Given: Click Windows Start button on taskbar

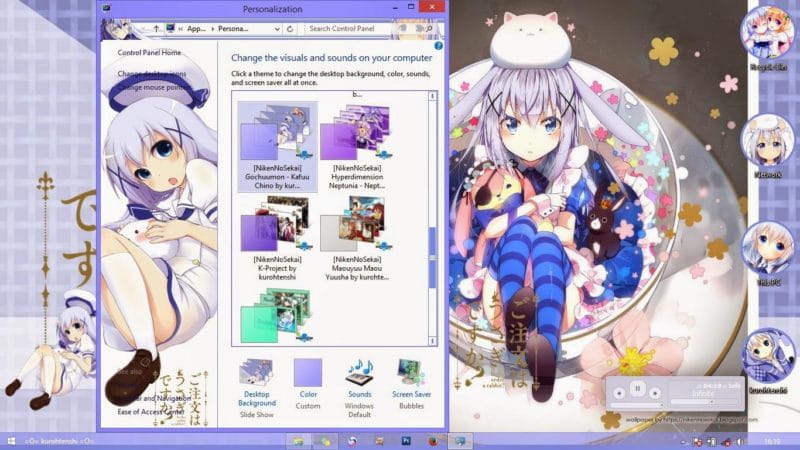Looking at the screenshot, I should [x=12, y=440].
